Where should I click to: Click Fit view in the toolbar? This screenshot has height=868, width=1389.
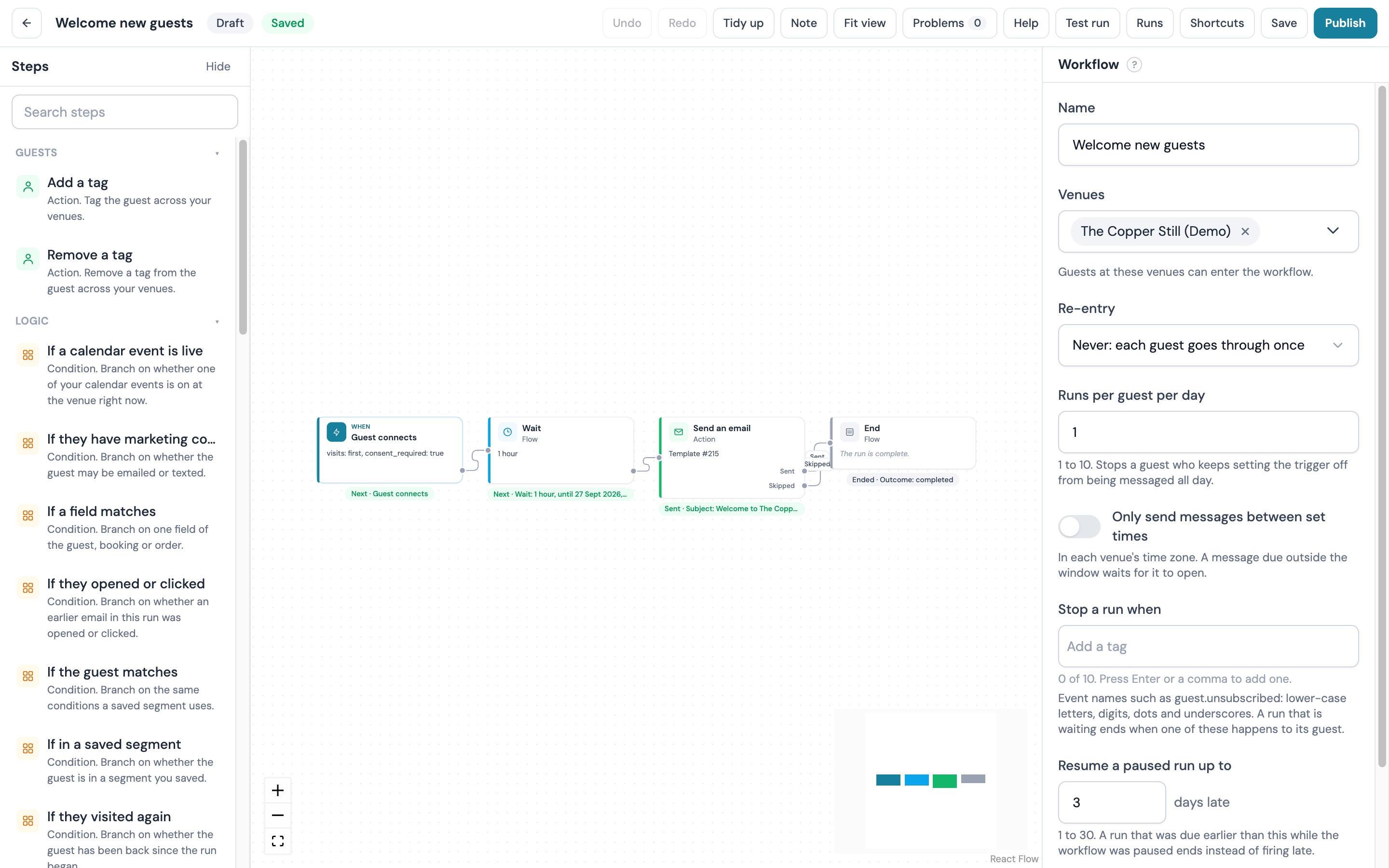coord(864,23)
